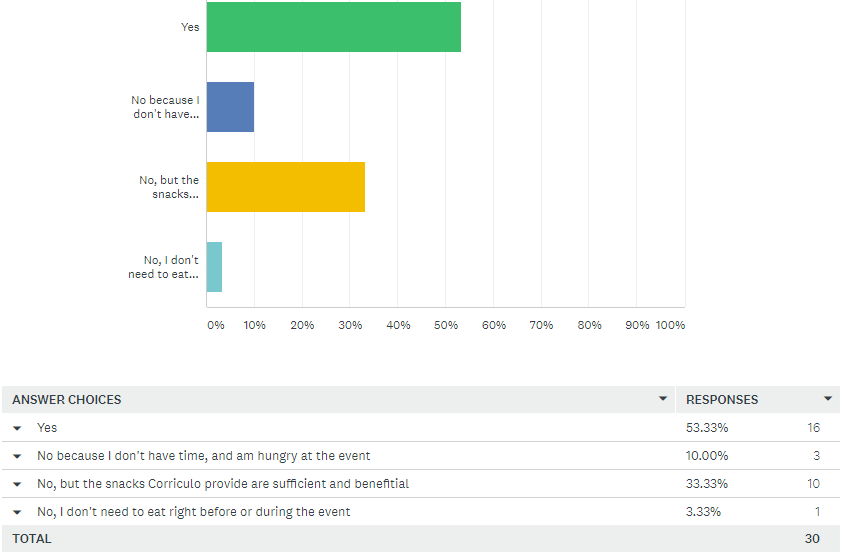Image resolution: width=842 pixels, height=555 pixels.
Task: Expand the "don't need to eat" row arrow
Action: pos(18,512)
